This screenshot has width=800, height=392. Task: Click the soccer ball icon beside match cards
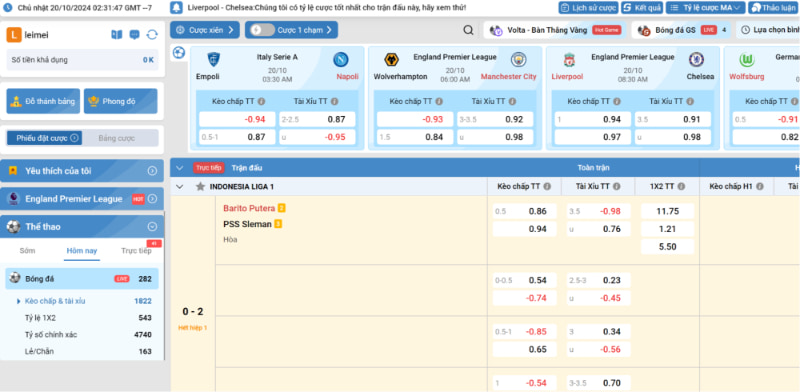coord(179,52)
